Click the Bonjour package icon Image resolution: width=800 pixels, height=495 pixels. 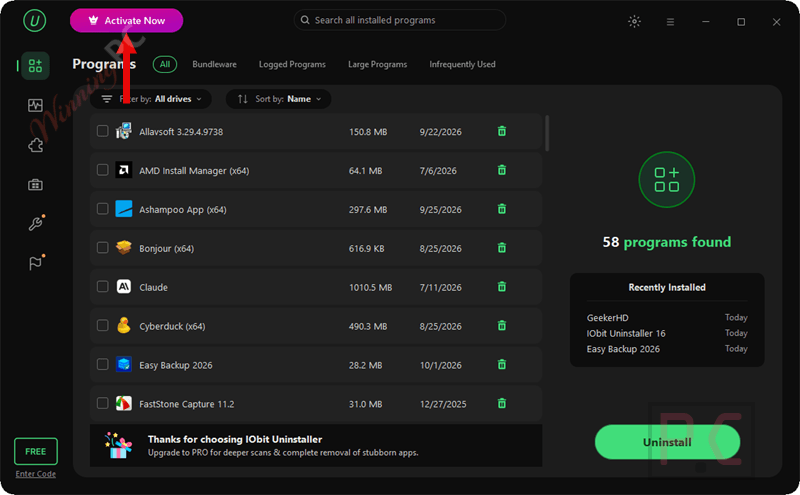[x=123, y=248]
